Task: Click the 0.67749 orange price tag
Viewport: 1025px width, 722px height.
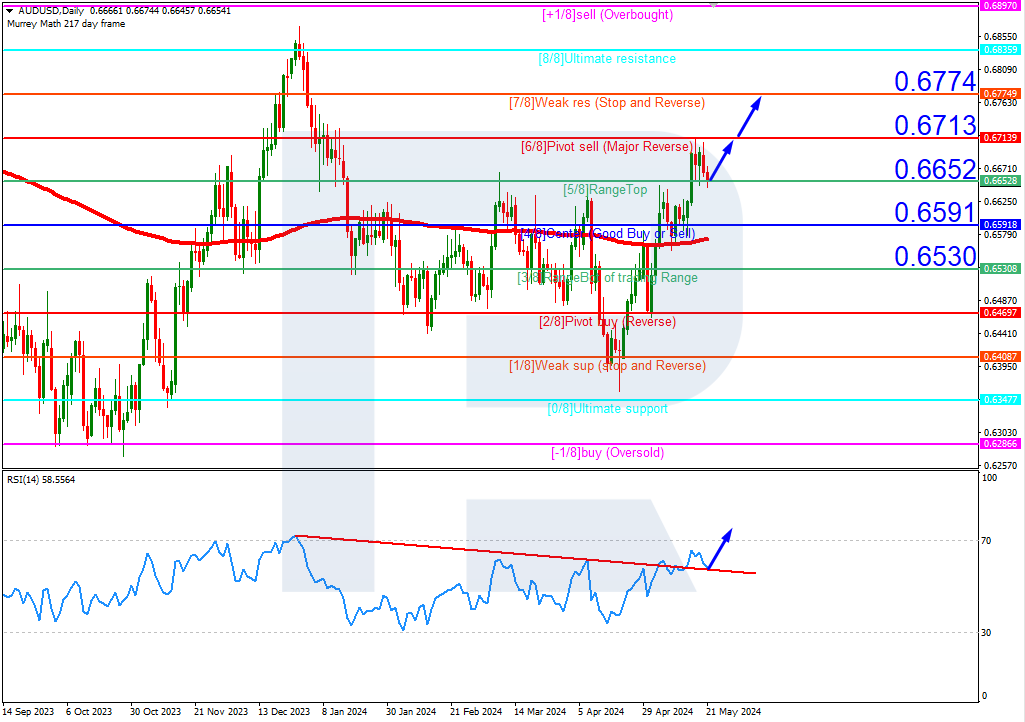Action: pos(1000,94)
